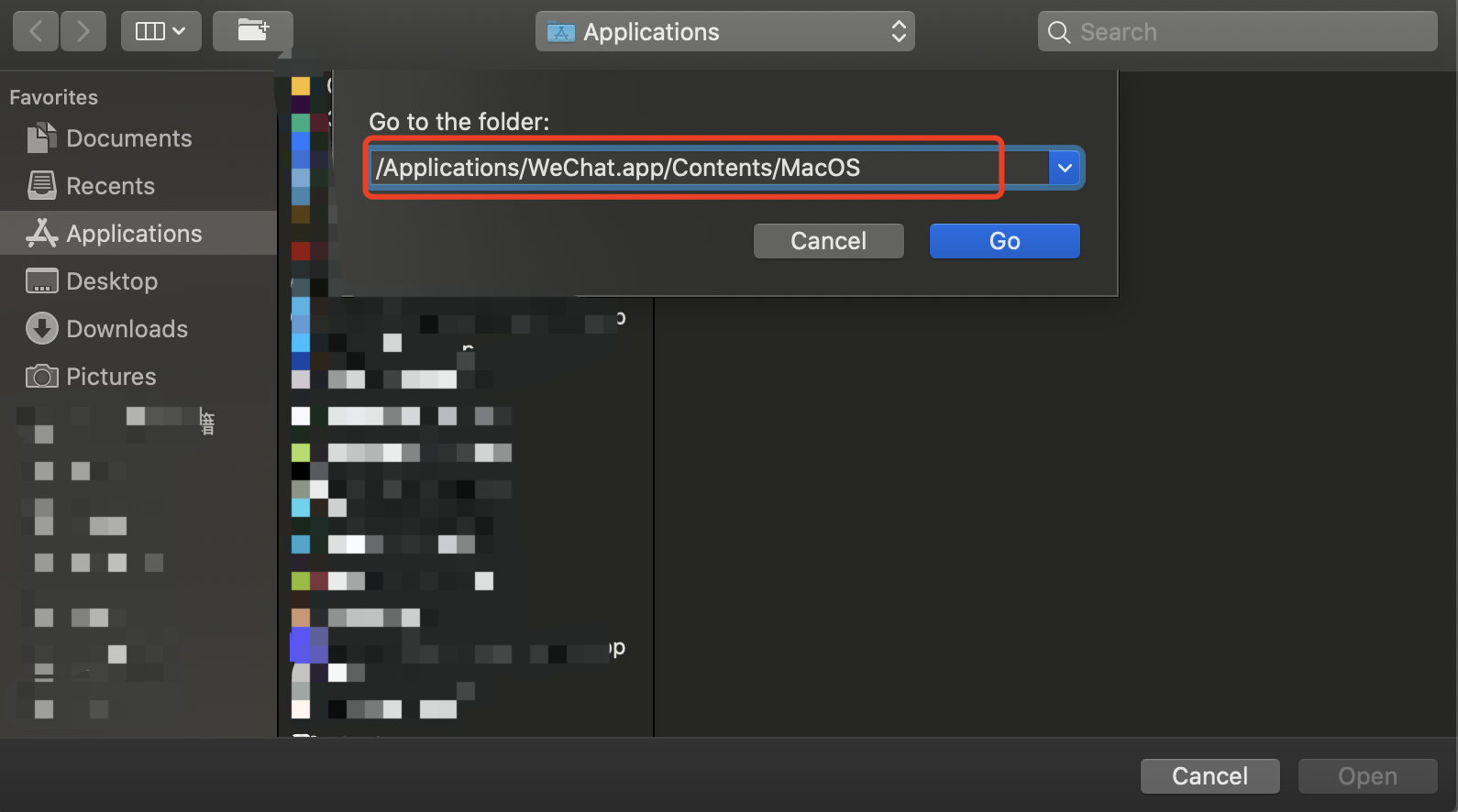Image resolution: width=1458 pixels, height=812 pixels.
Task: Open the column view options dropdown
Action: point(160,32)
